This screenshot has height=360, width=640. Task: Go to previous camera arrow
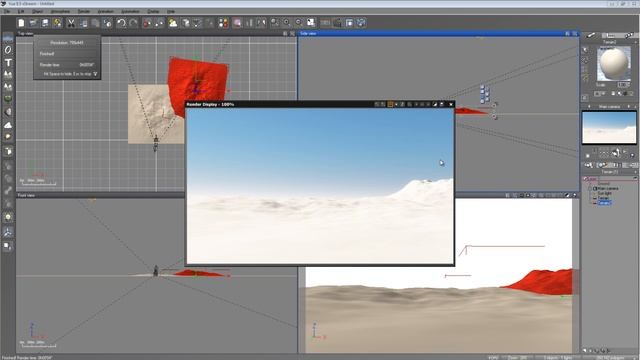(x=589, y=107)
